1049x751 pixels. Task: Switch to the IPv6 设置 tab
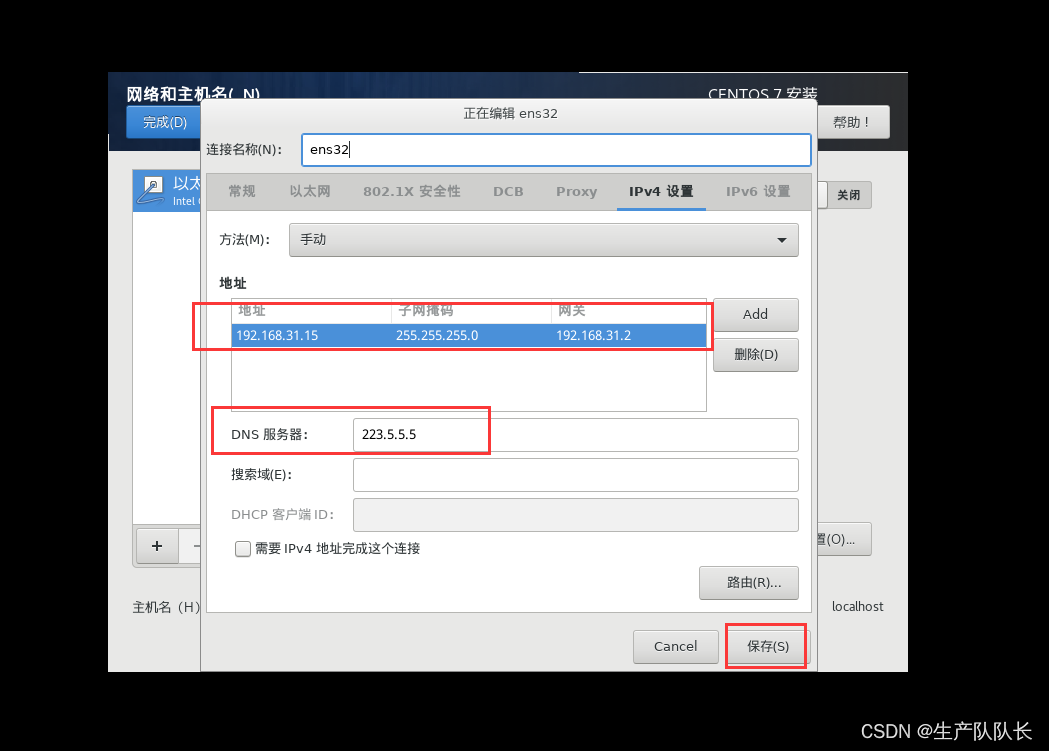click(758, 191)
